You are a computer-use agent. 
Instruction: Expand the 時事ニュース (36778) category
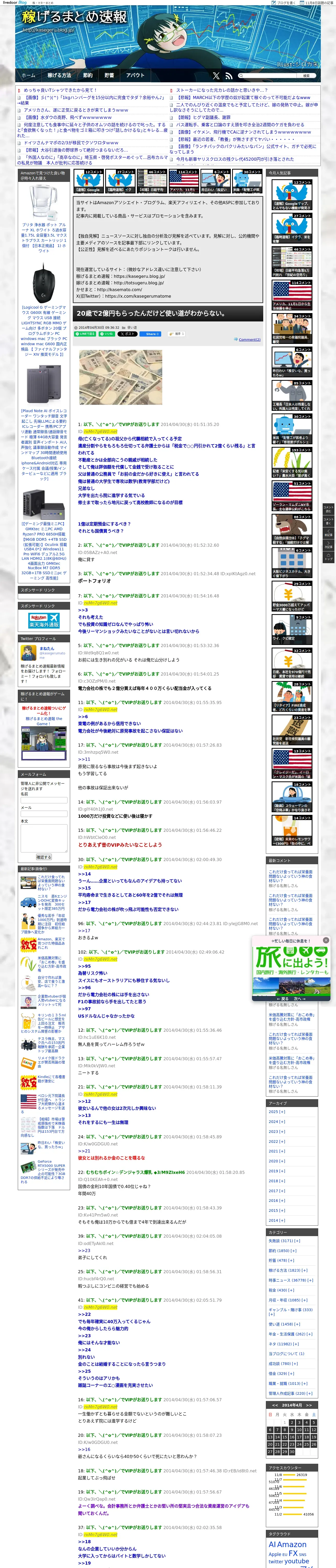click(291, 1279)
